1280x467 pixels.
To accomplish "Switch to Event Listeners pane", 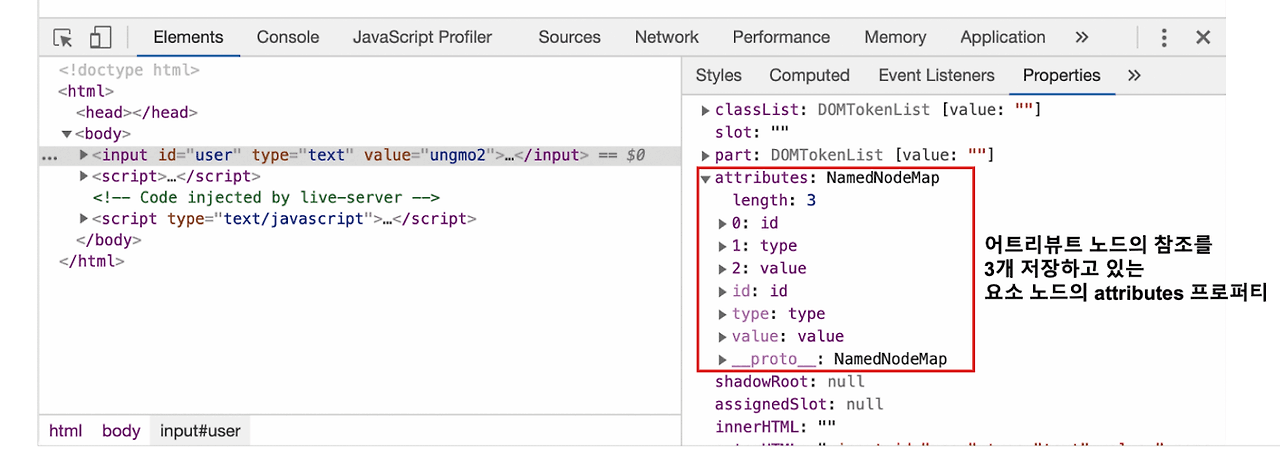I will (x=936, y=75).
